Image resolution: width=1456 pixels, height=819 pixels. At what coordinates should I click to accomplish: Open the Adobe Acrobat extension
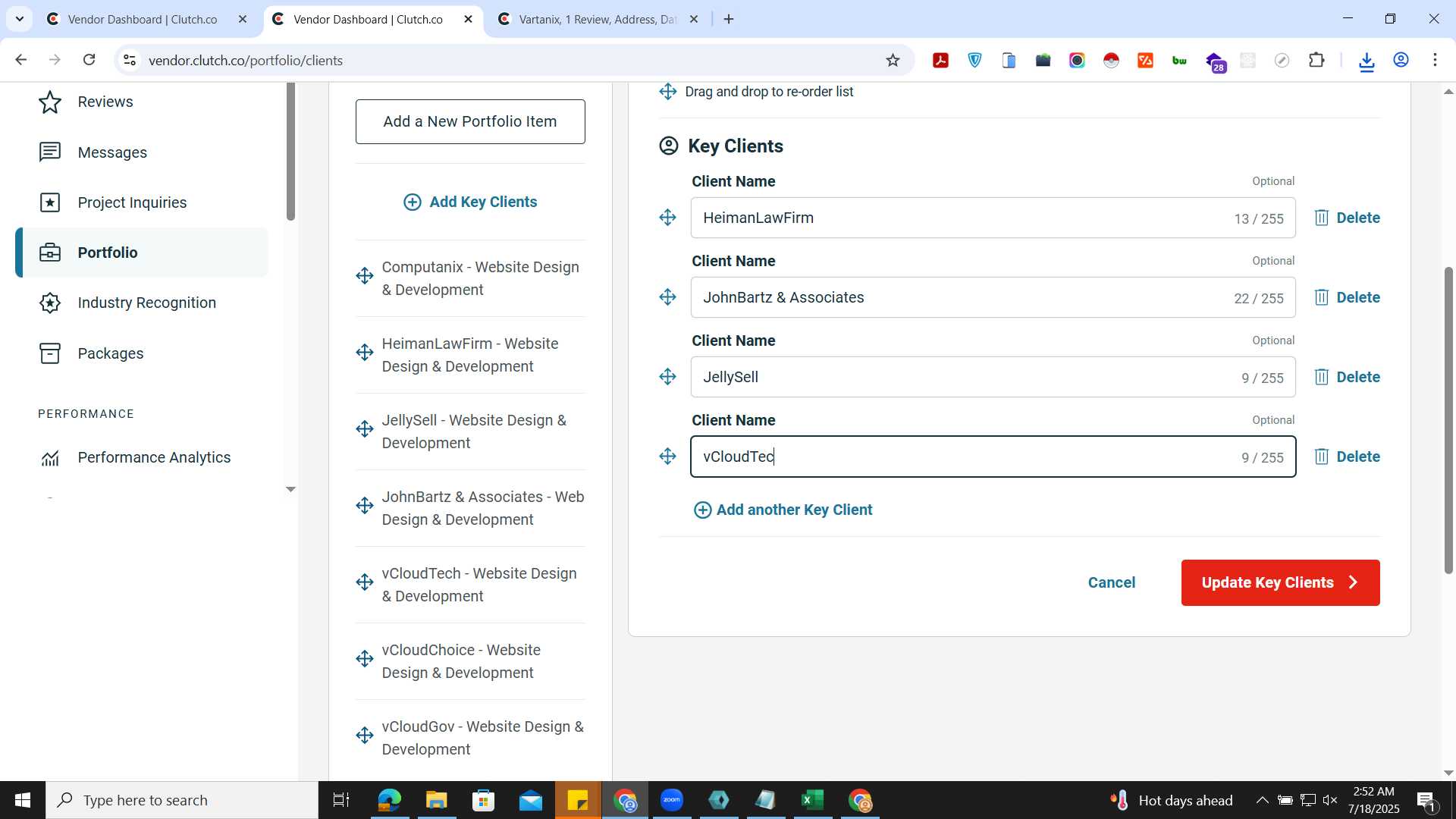click(x=940, y=60)
